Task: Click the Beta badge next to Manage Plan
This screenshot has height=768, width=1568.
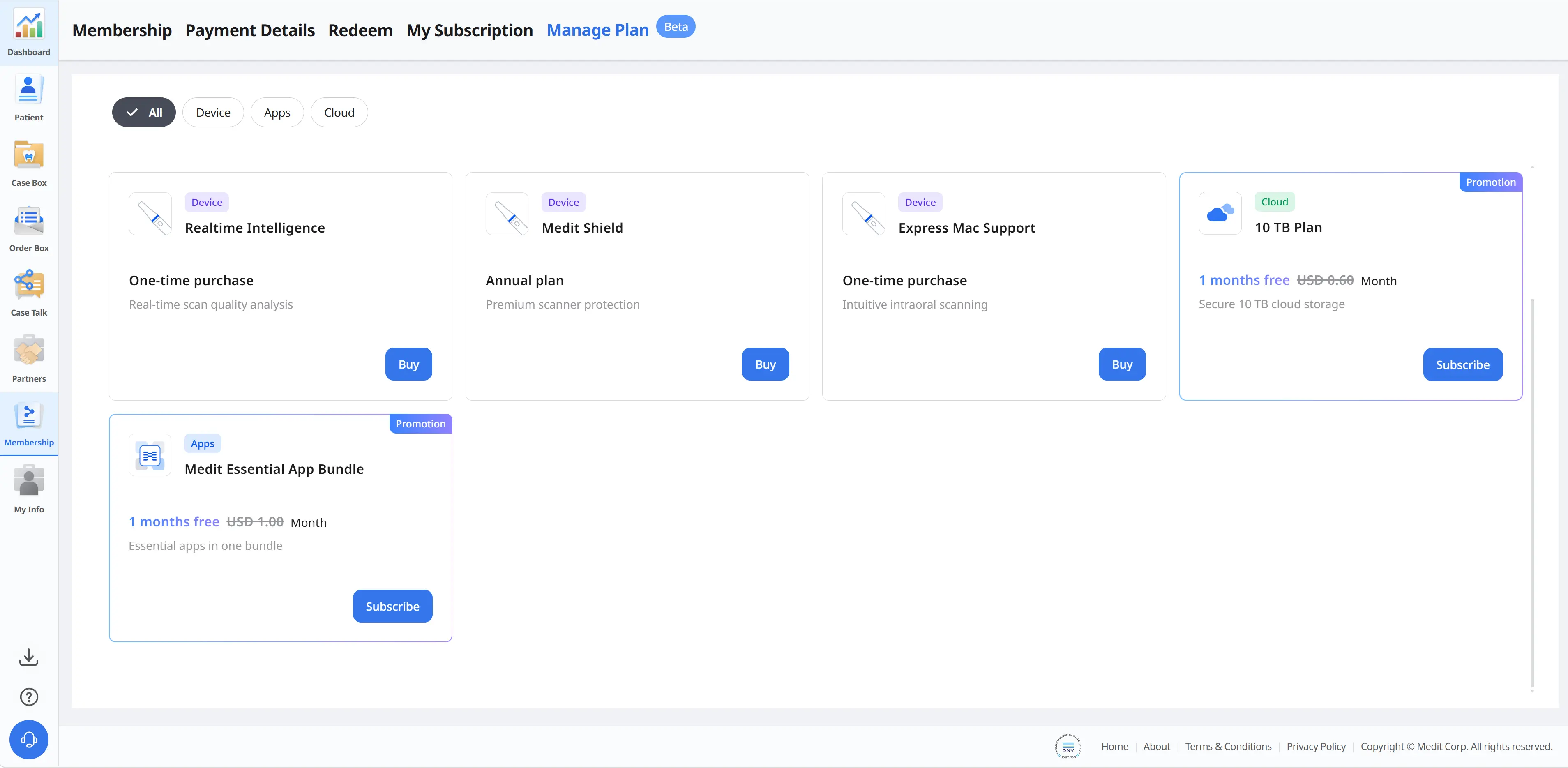Action: coord(676,27)
